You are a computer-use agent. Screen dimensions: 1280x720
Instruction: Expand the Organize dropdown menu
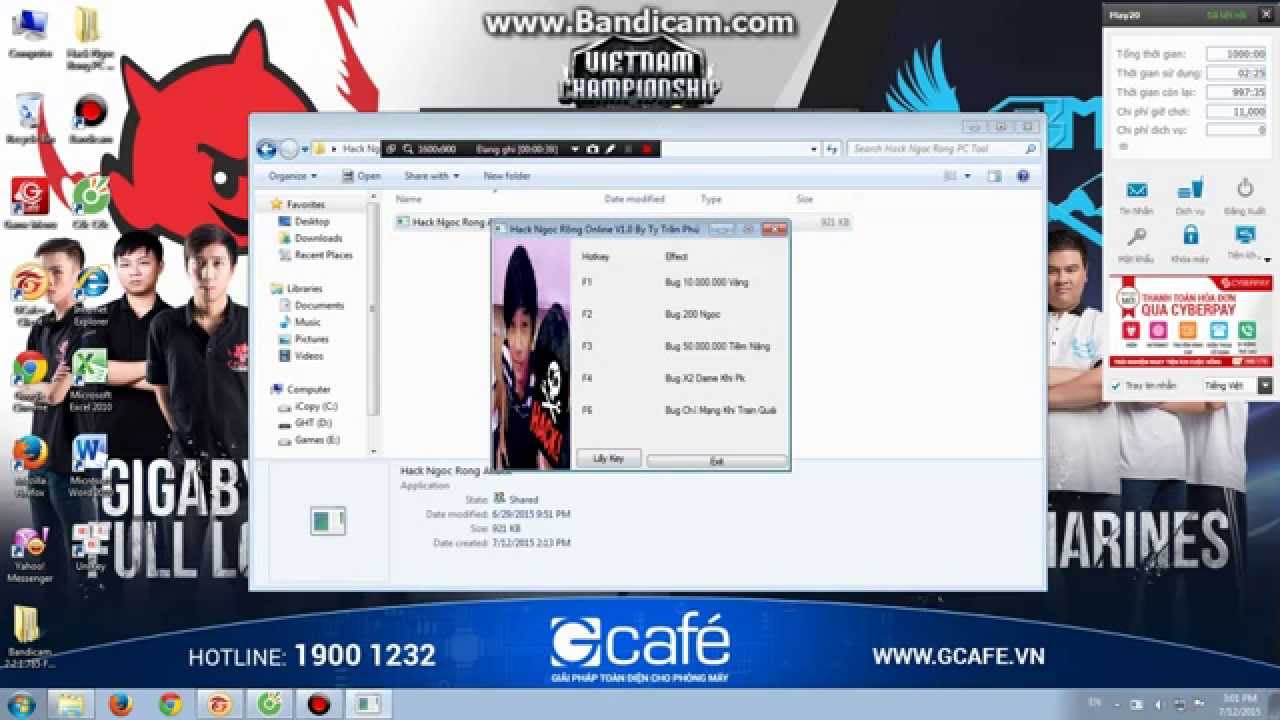pos(291,176)
